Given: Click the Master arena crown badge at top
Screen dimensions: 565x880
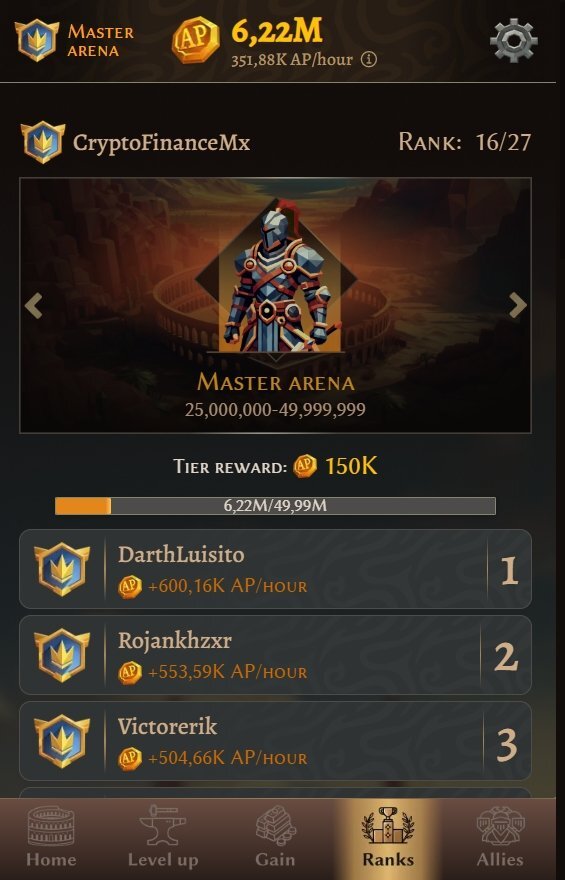Looking at the screenshot, I should point(36,40).
